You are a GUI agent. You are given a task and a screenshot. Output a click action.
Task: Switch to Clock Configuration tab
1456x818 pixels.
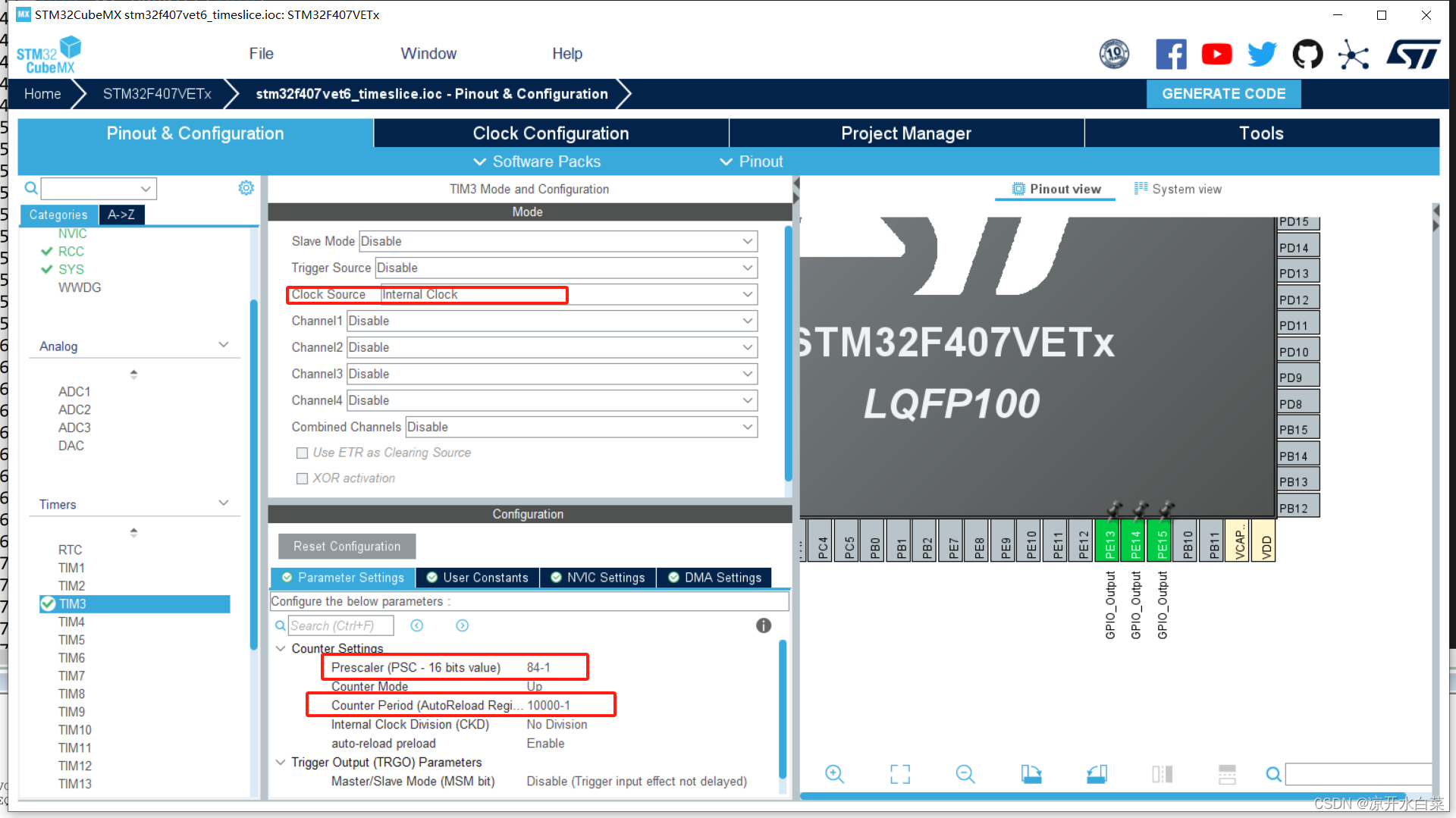pos(551,133)
